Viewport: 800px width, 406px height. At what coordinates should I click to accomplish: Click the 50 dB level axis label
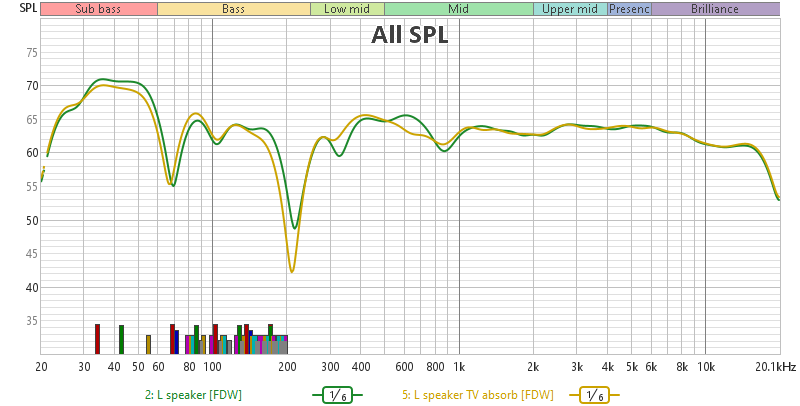pos(32,220)
